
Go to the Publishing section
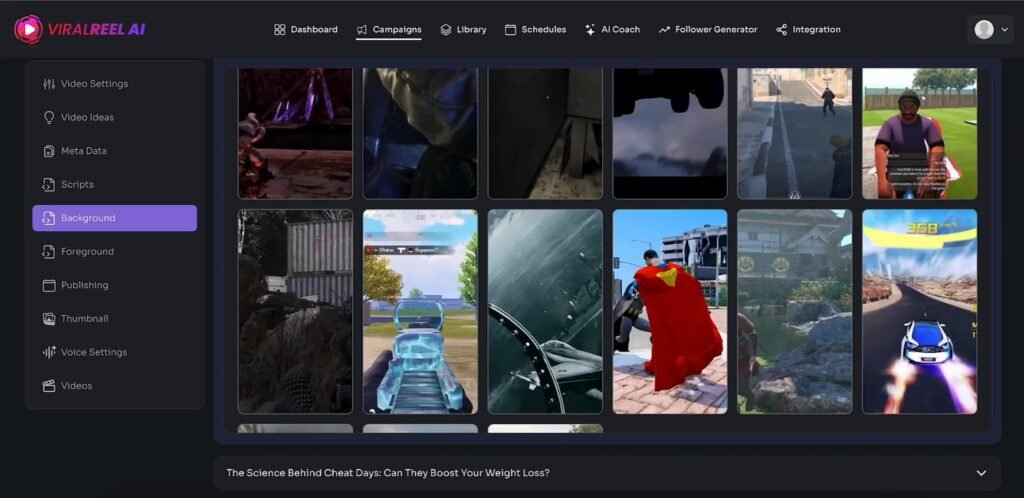pos(114,285)
